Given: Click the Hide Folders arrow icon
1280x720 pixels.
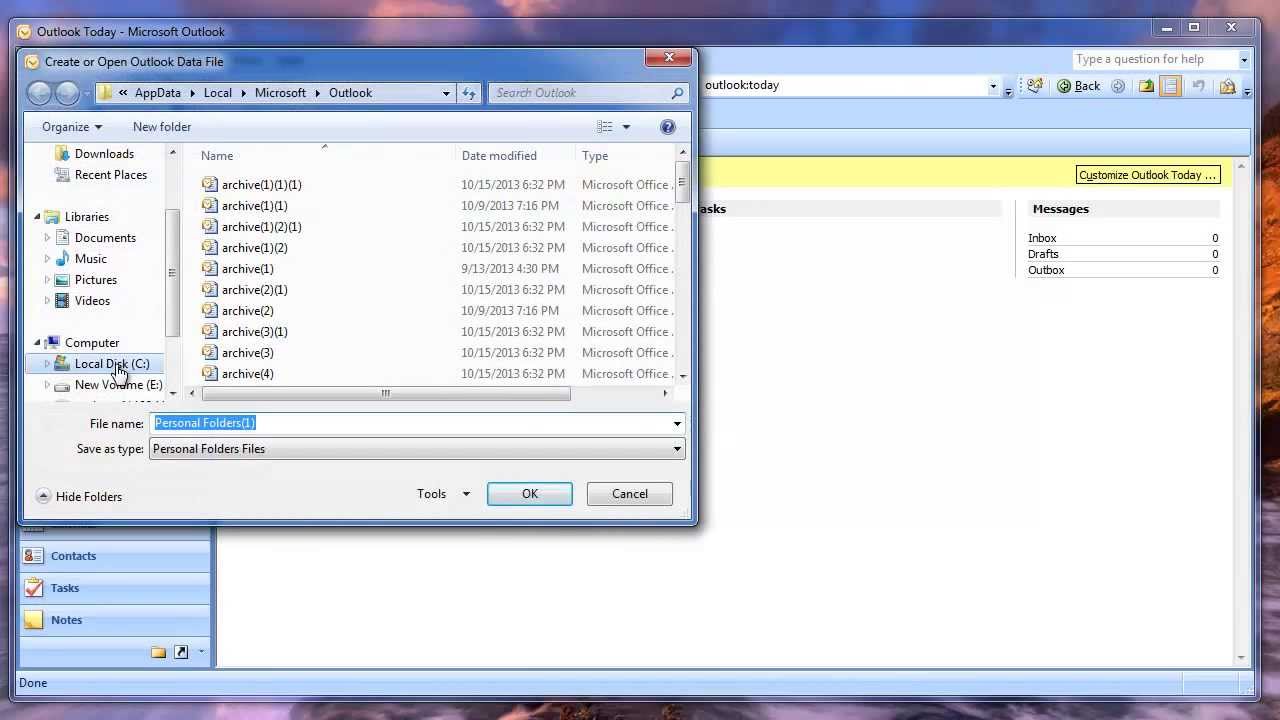Looking at the screenshot, I should tap(43, 496).
